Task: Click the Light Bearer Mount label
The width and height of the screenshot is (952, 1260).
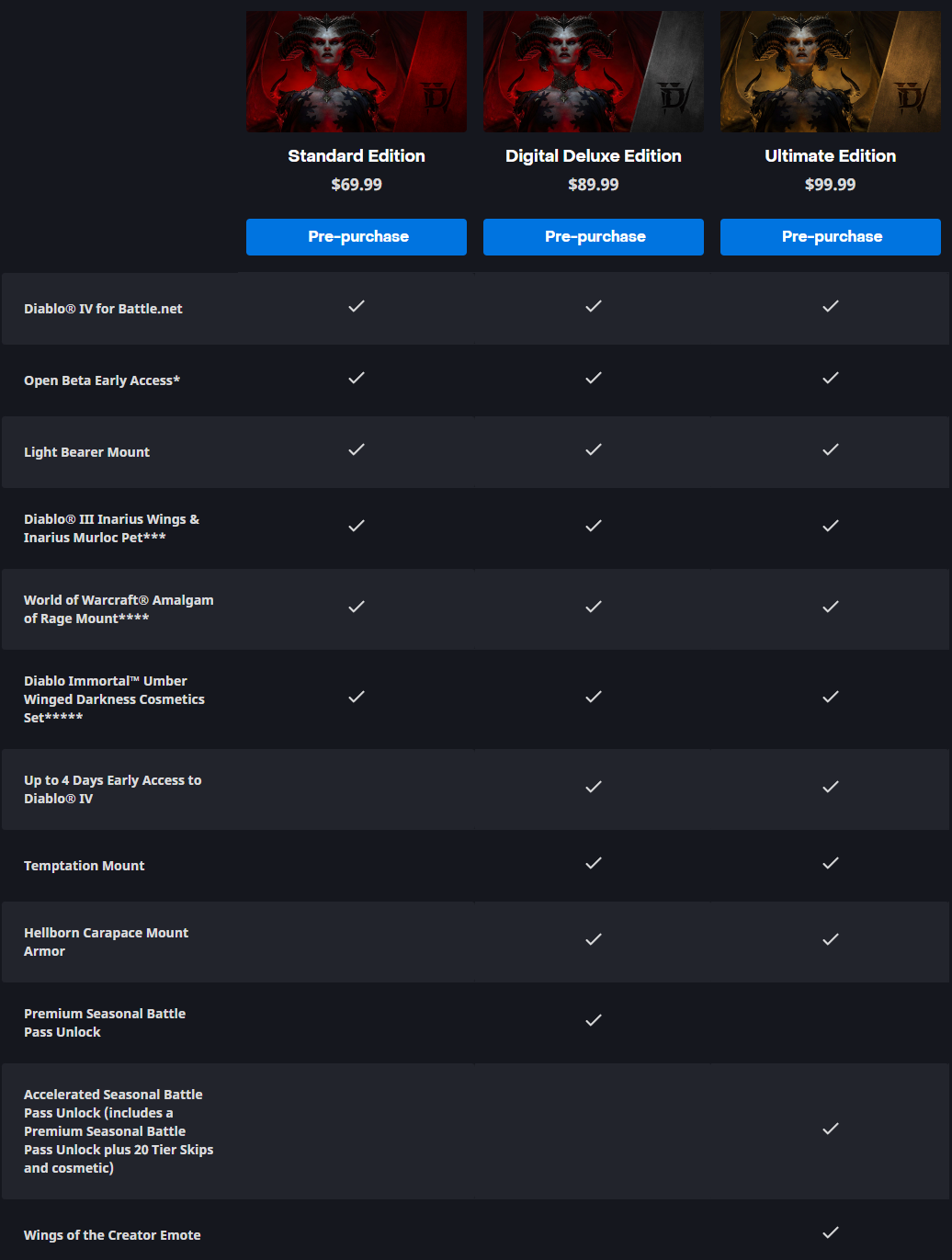Action: click(x=86, y=452)
